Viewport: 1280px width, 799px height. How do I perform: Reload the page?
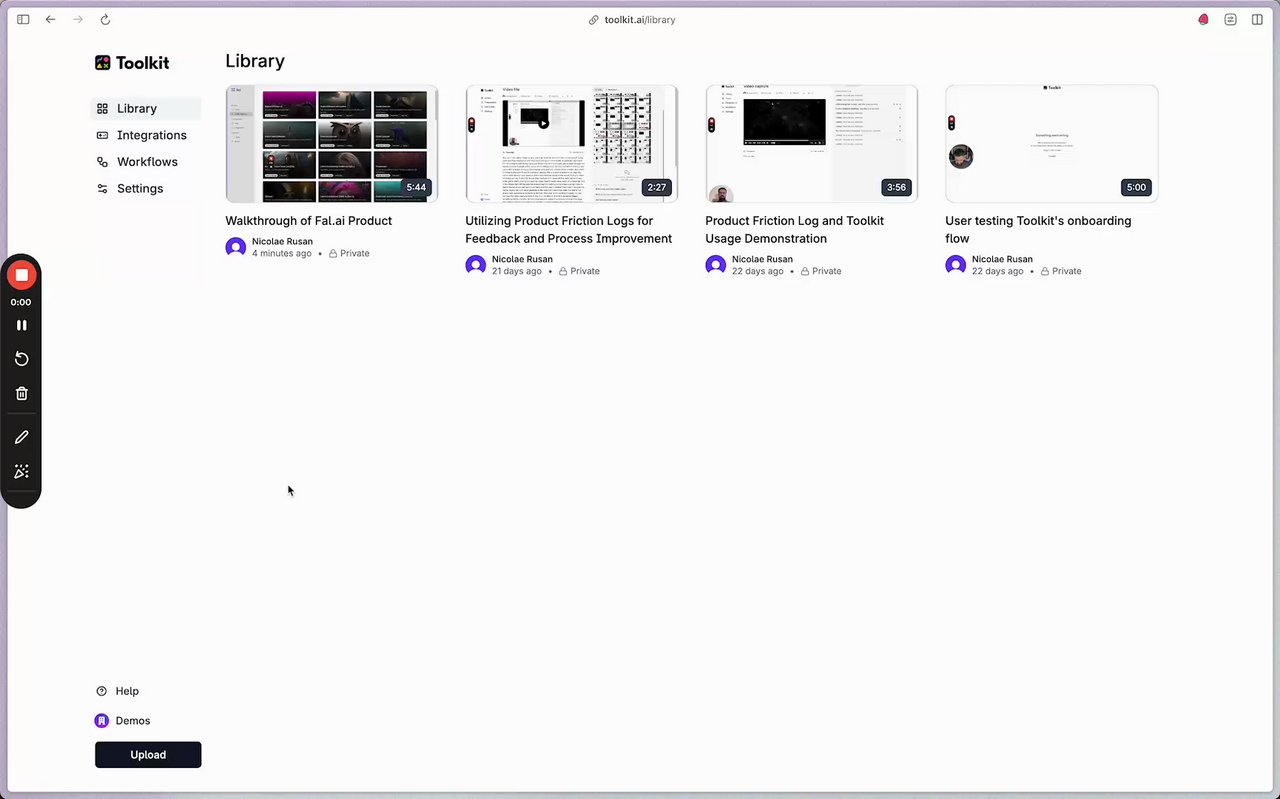click(x=105, y=19)
